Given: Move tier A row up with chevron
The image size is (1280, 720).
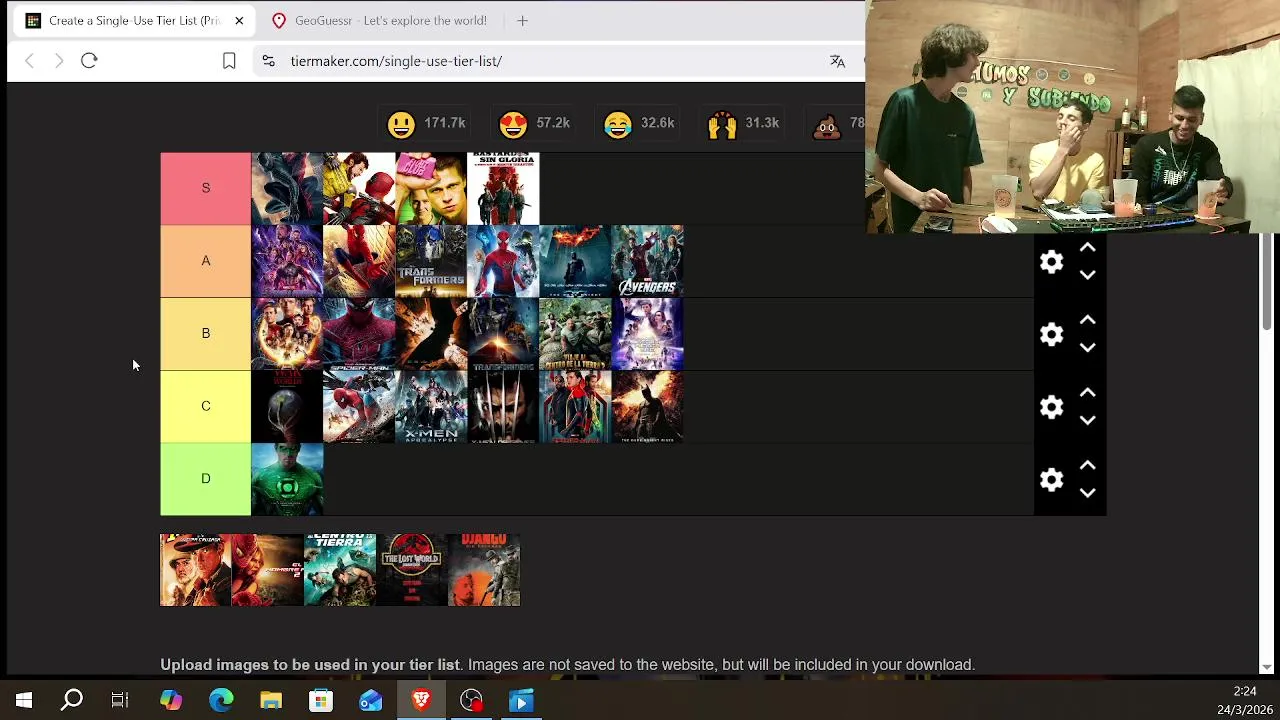Looking at the screenshot, I should [1088, 248].
